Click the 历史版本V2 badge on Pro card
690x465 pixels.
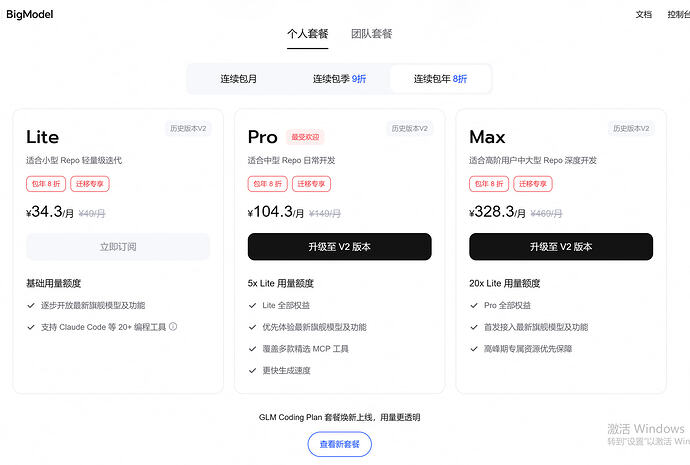click(409, 128)
